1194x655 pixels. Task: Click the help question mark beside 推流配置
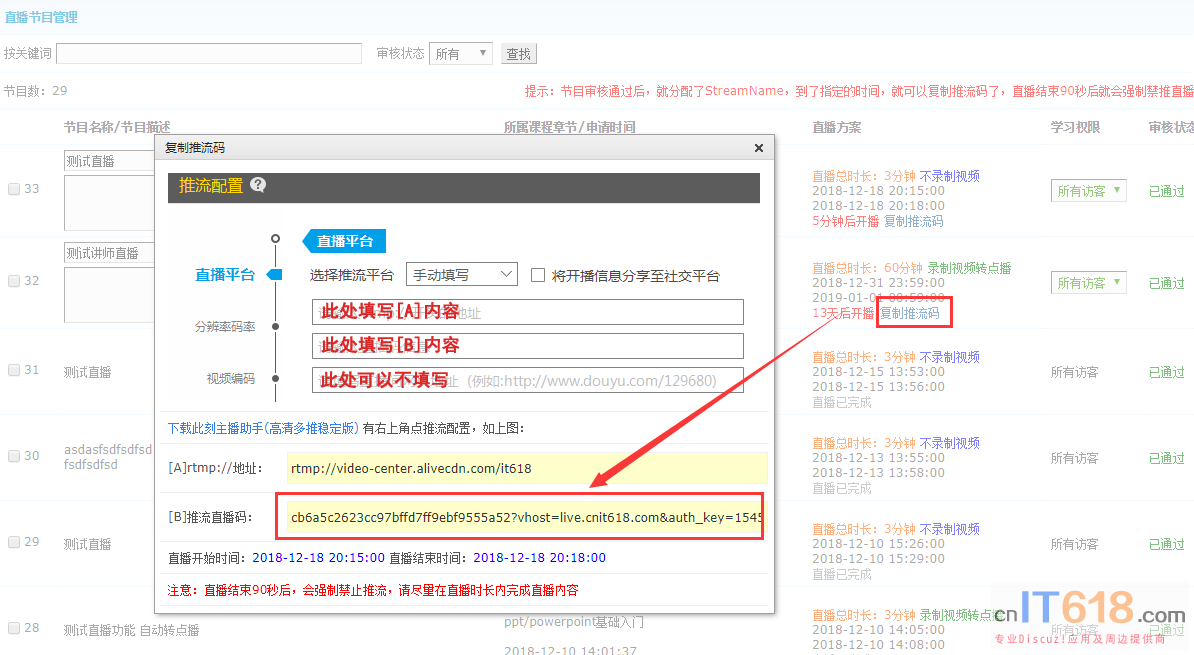click(258, 185)
